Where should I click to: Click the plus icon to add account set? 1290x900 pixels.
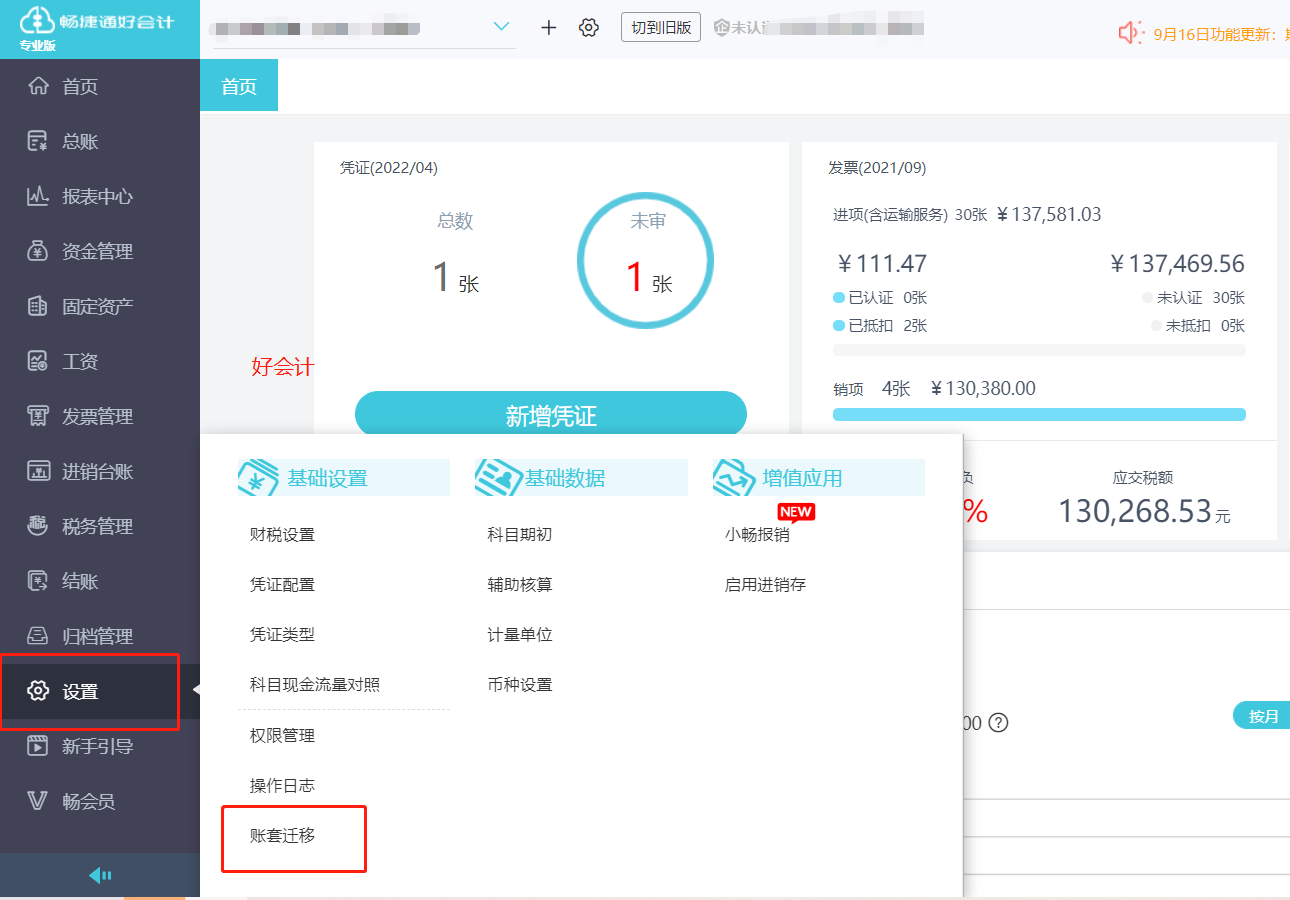(x=548, y=27)
